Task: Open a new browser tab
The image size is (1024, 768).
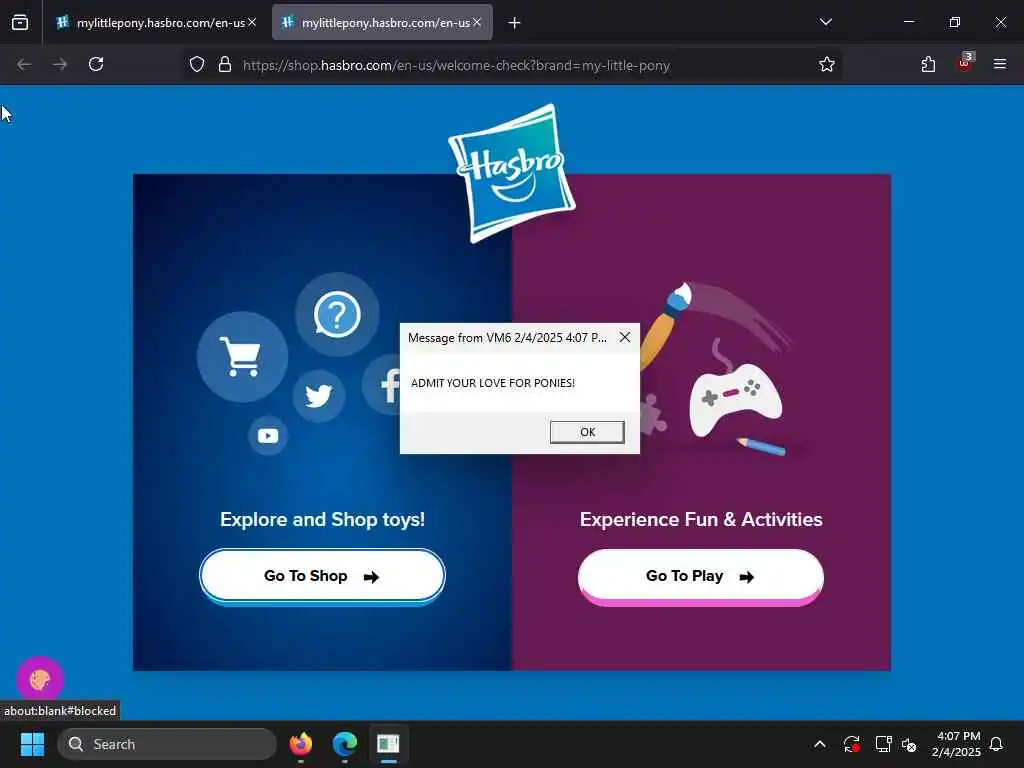Action: coord(515,23)
